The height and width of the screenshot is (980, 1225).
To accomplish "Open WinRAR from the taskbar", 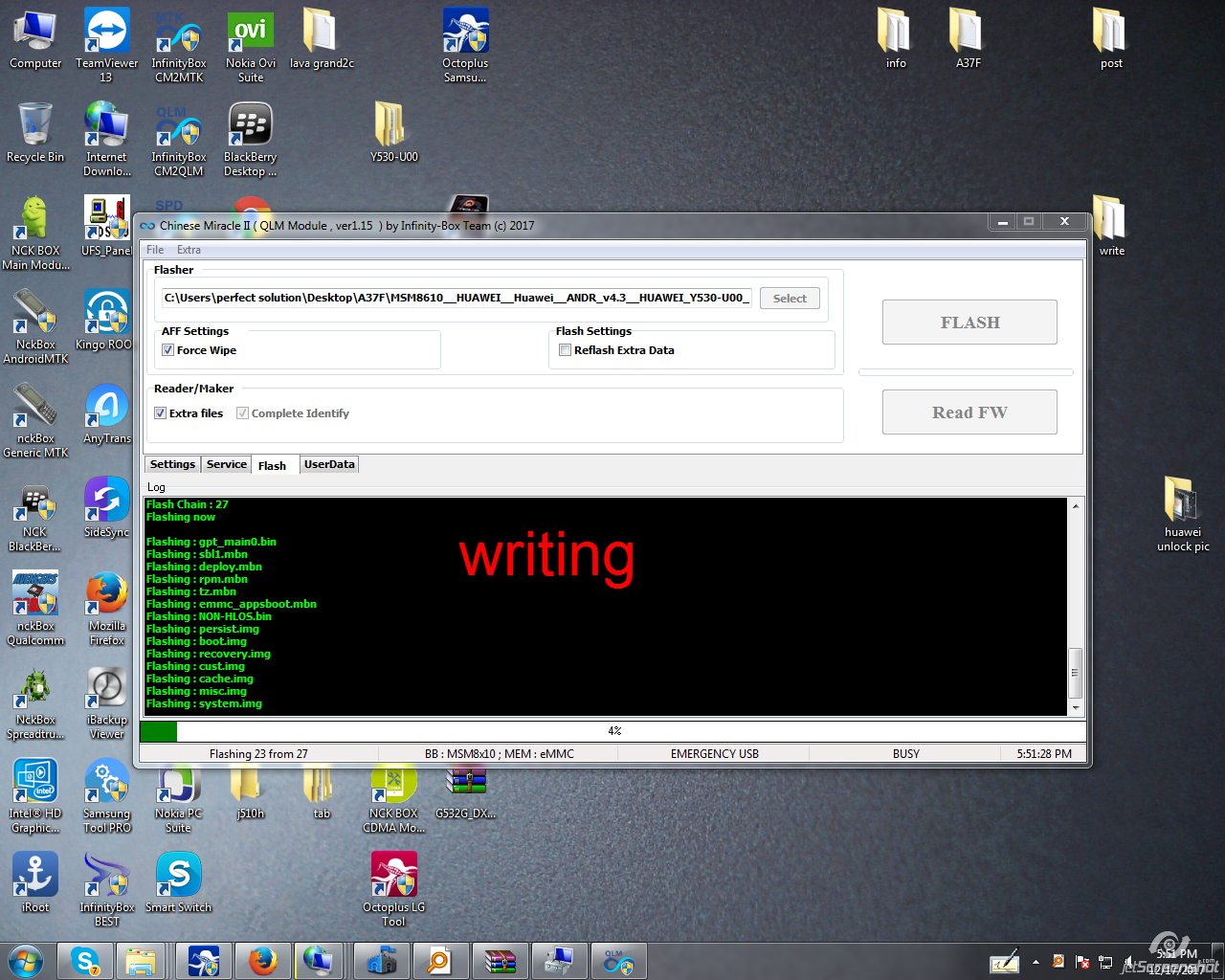I will [500, 961].
